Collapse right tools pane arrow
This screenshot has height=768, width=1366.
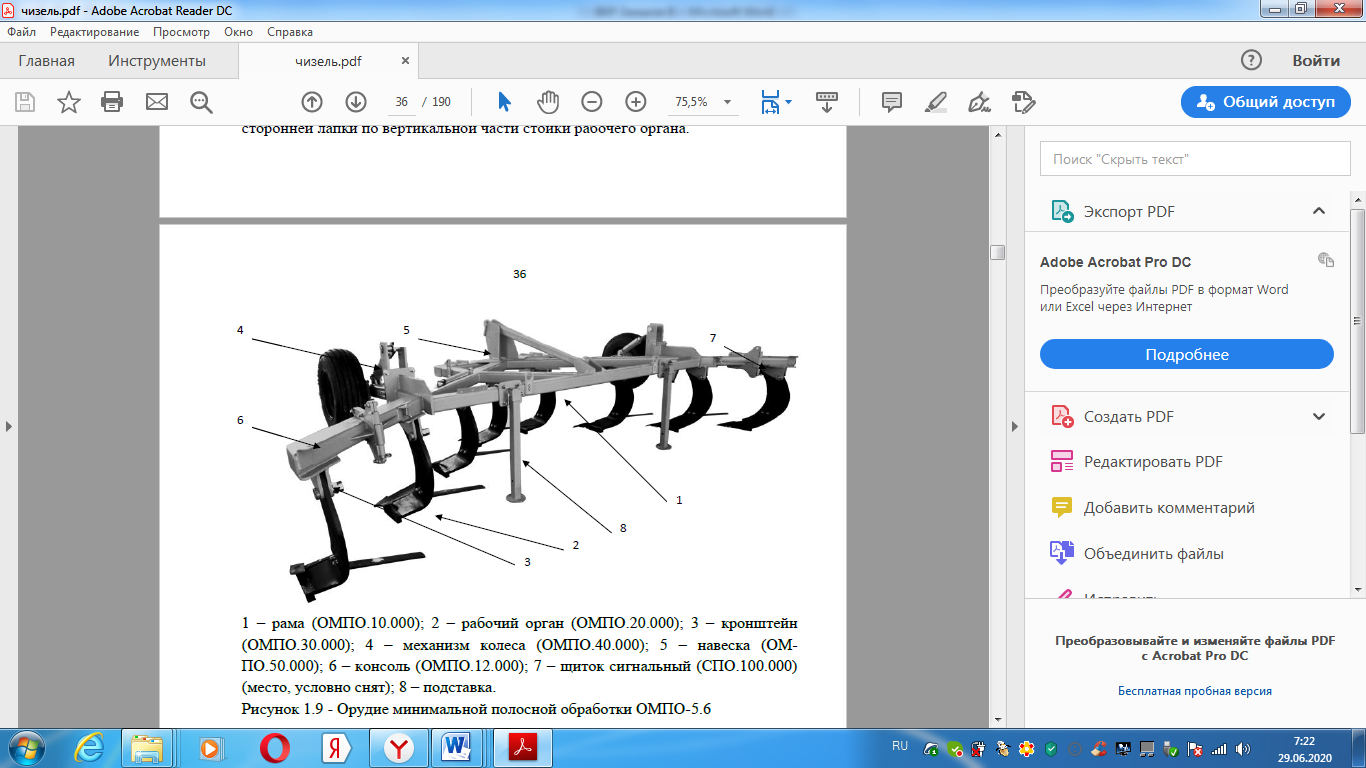click(1016, 426)
